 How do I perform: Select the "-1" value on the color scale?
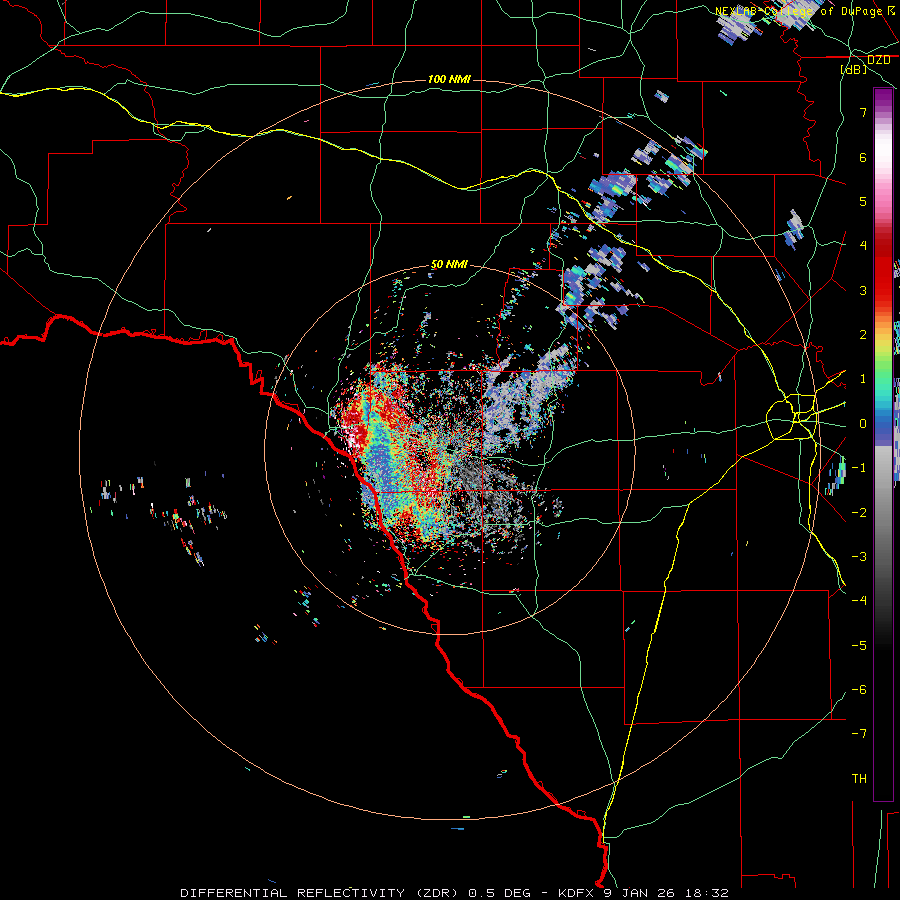click(859, 468)
